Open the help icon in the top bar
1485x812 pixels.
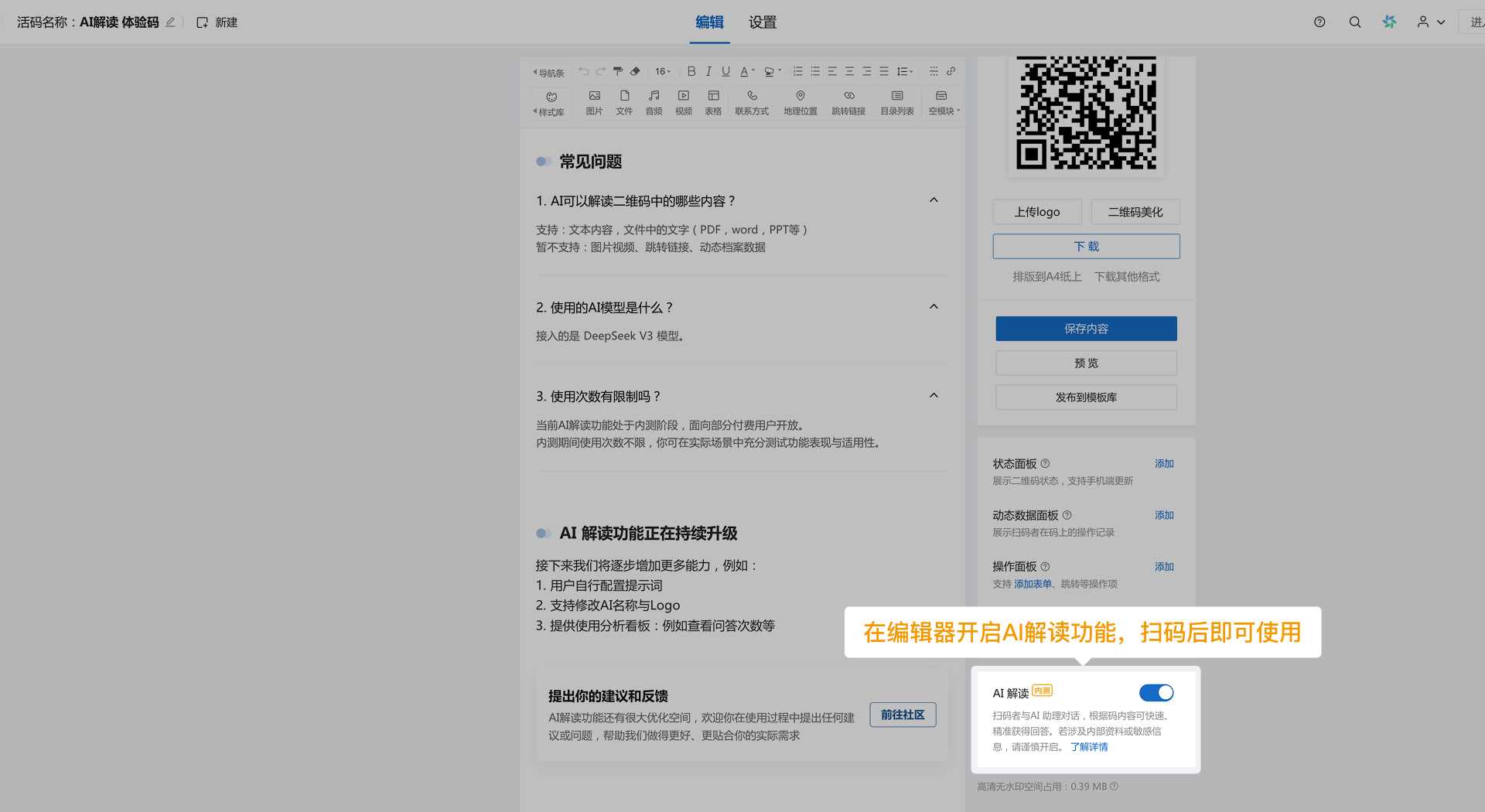tap(1319, 22)
